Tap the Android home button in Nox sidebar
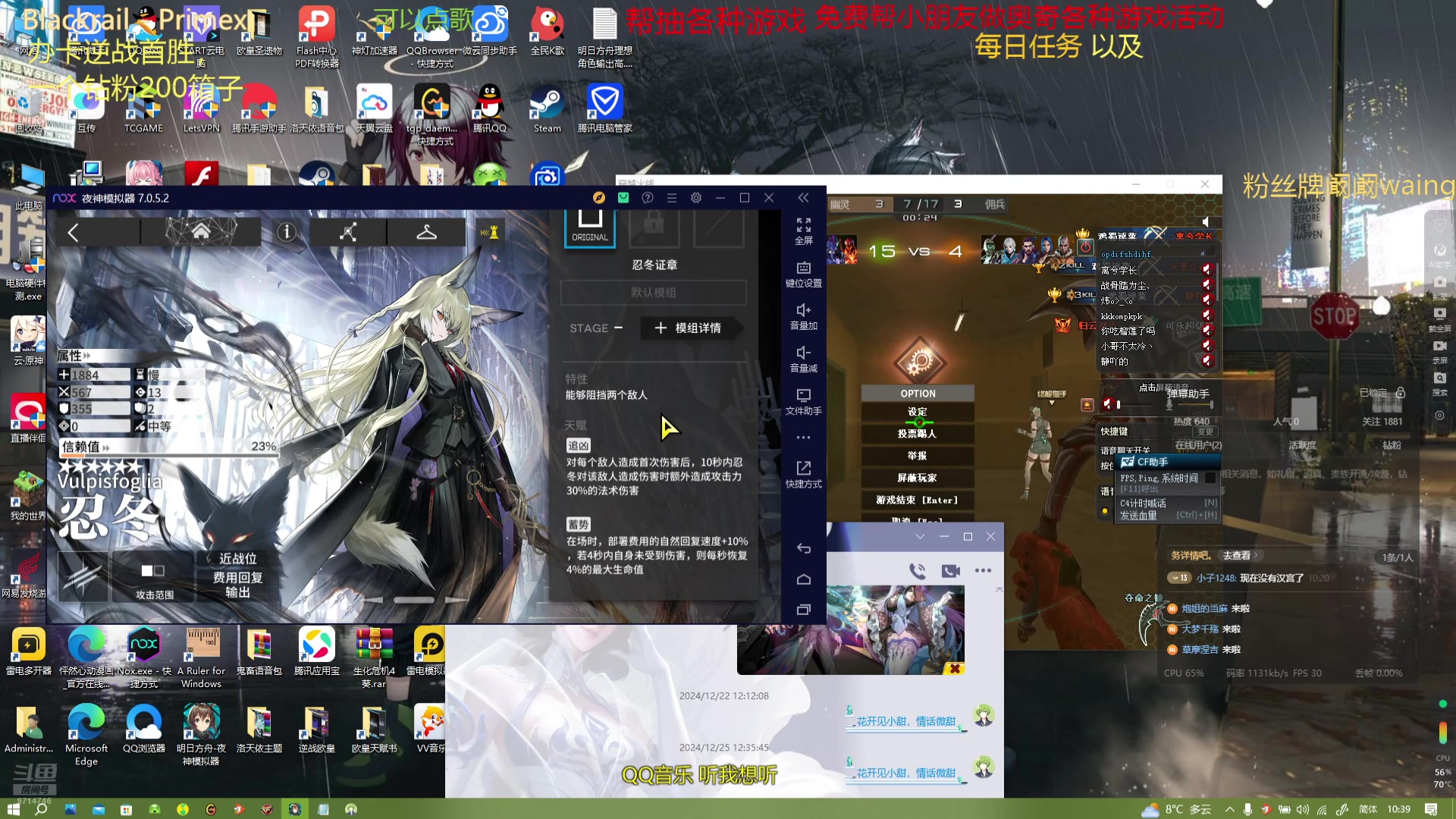The image size is (1456, 819). tap(804, 579)
